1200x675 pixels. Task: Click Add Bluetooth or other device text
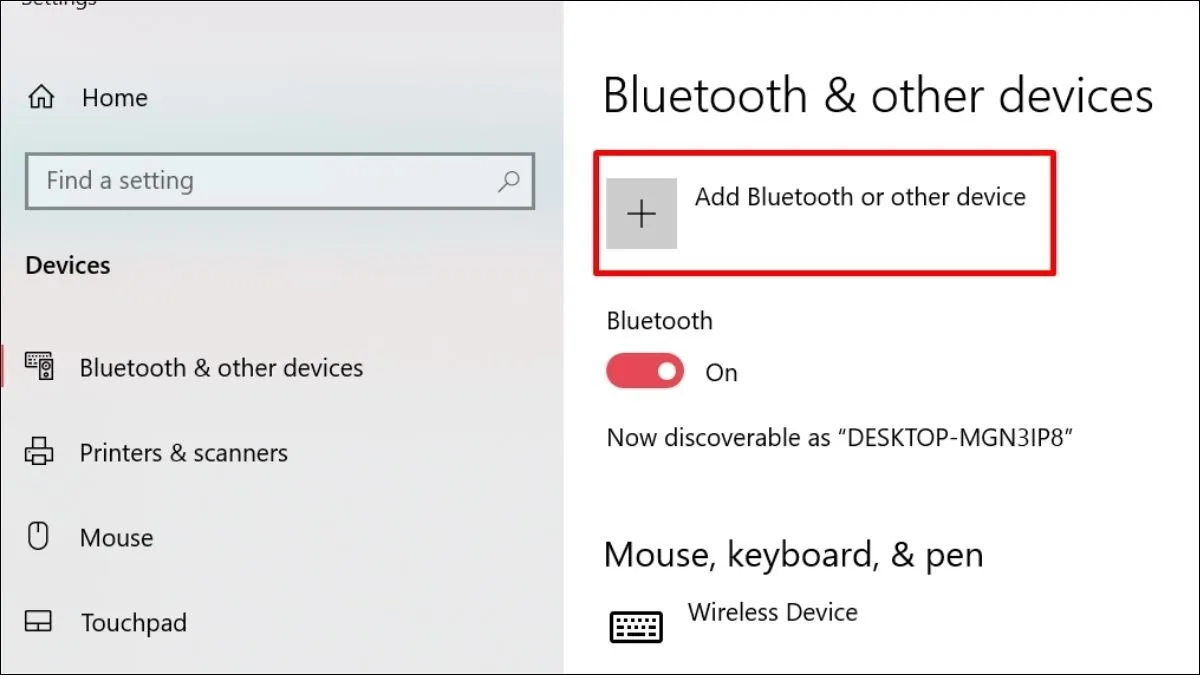tap(860, 197)
